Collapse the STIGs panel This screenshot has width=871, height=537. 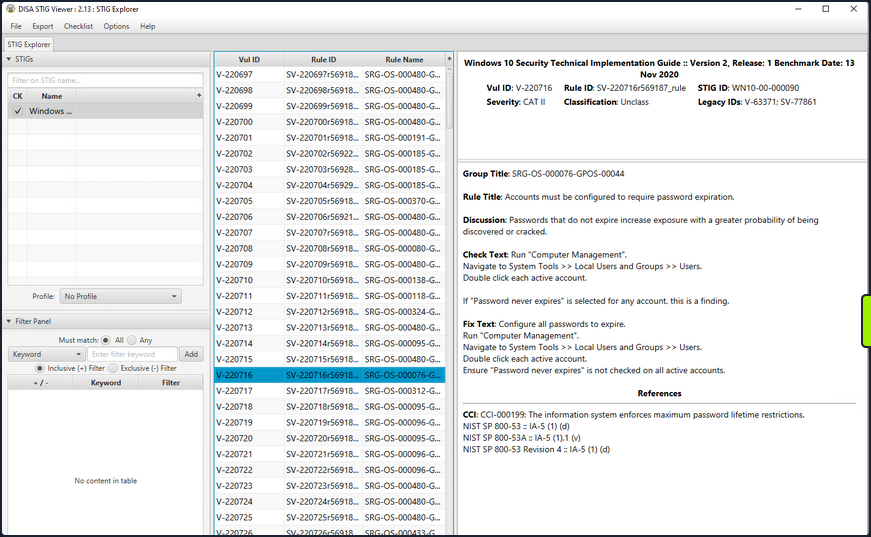coord(9,59)
